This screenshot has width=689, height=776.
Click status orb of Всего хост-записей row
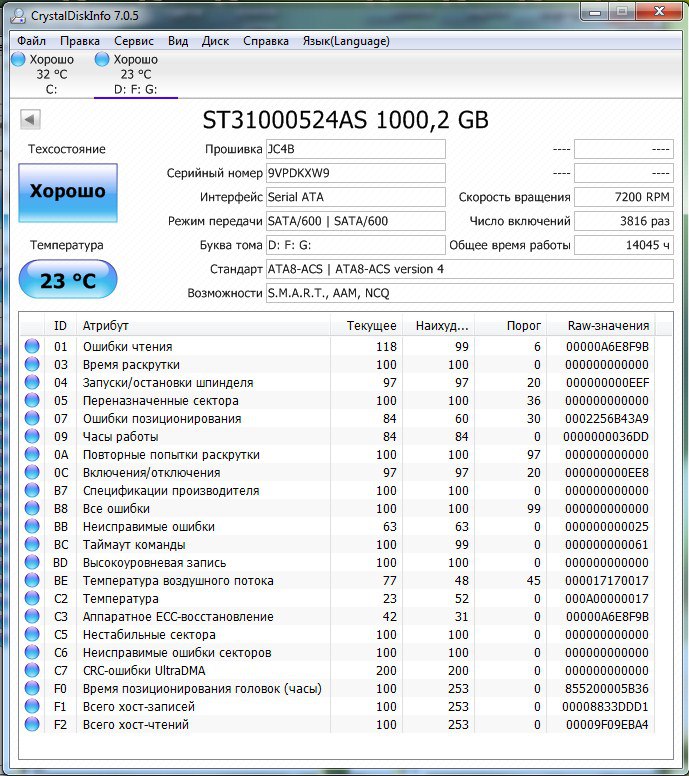point(32,706)
